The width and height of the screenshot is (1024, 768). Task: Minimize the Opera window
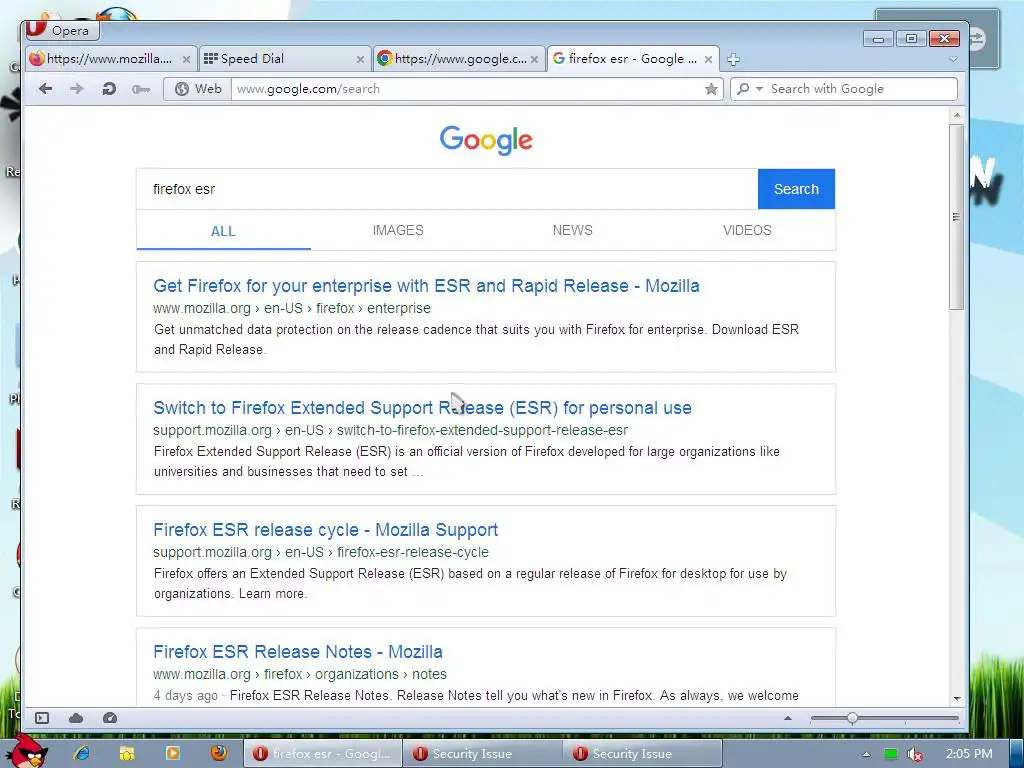click(x=878, y=39)
